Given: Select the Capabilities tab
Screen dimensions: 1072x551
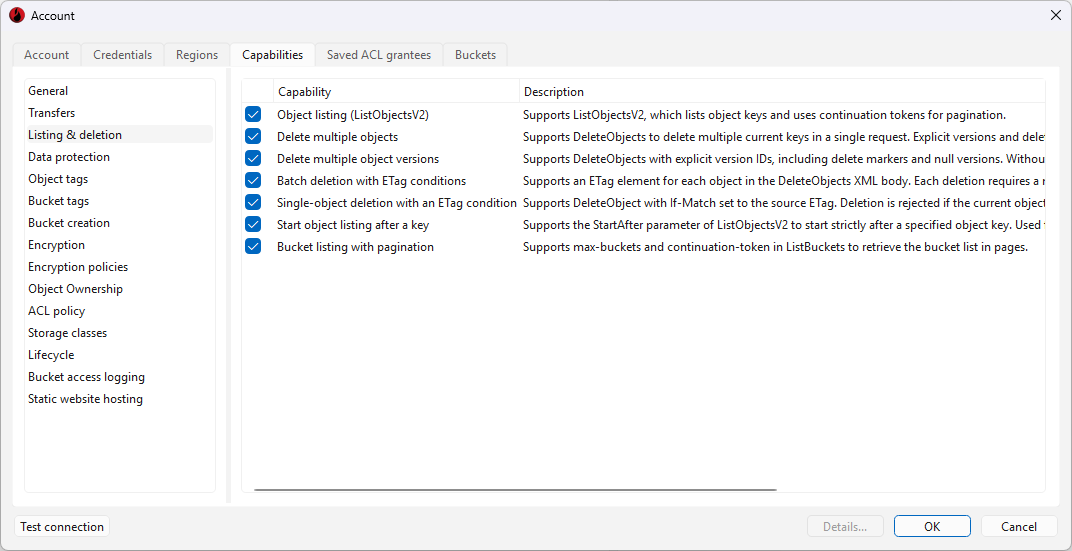Looking at the screenshot, I should coord(272,55).
